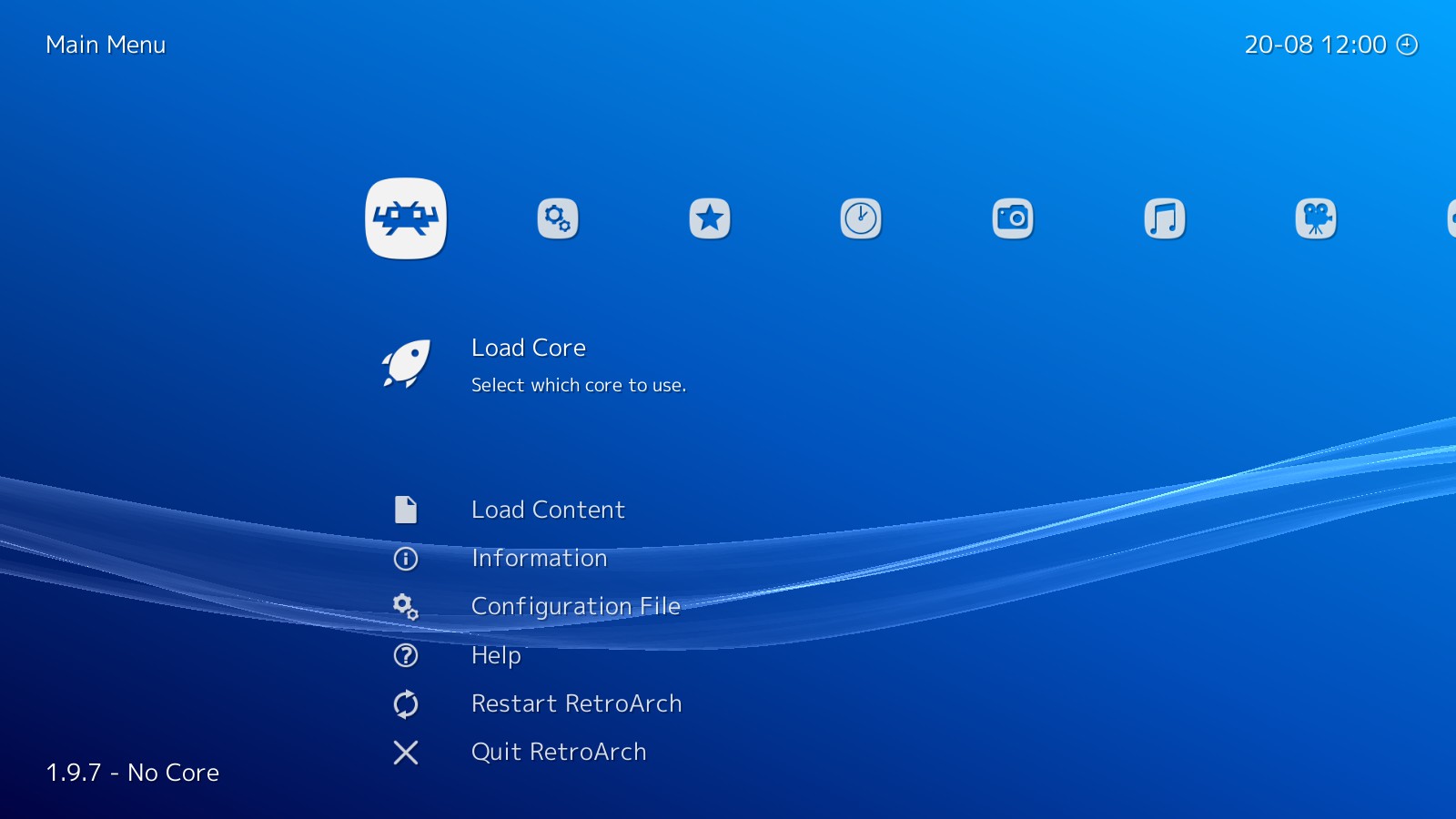Screen dimensions: 1456x819
Task: Open the Images camera tab icon
Action: [x=1013, y=218]
